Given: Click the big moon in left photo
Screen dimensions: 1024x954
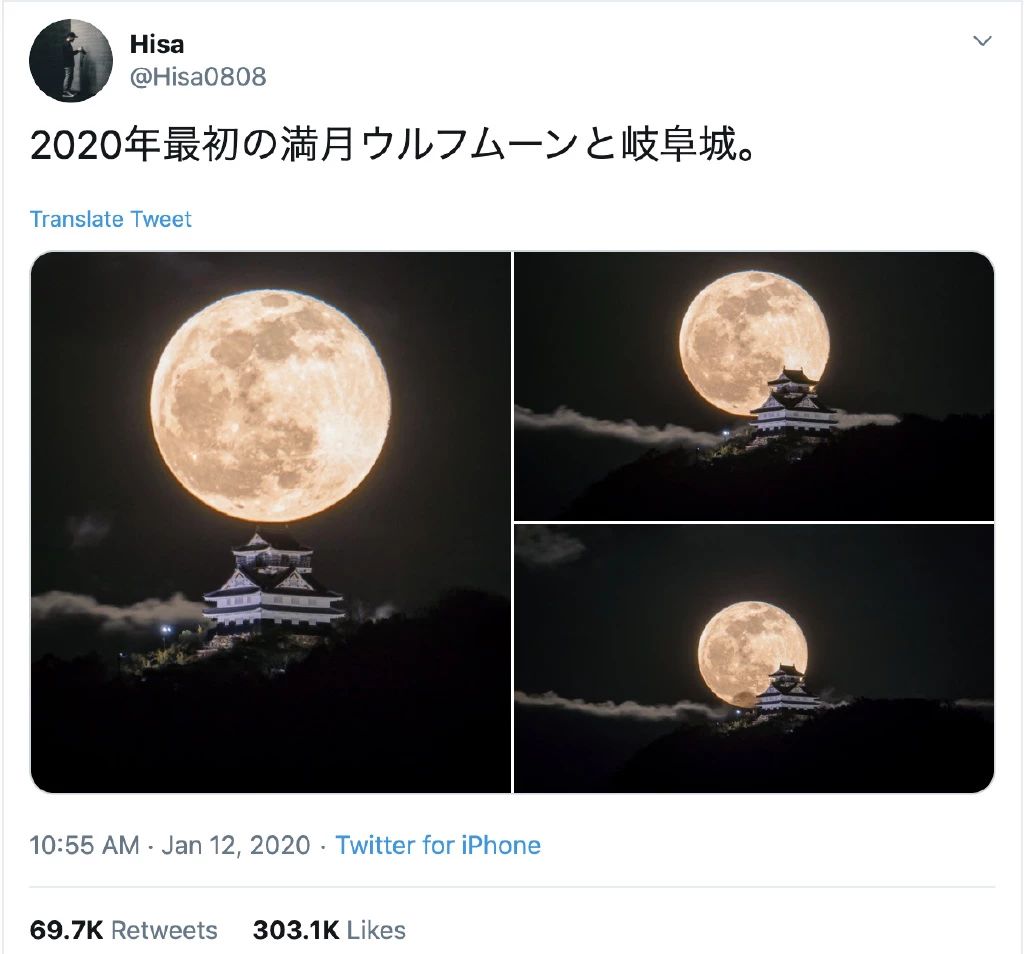Looking at the screenshot, I should tap(270, 405).
